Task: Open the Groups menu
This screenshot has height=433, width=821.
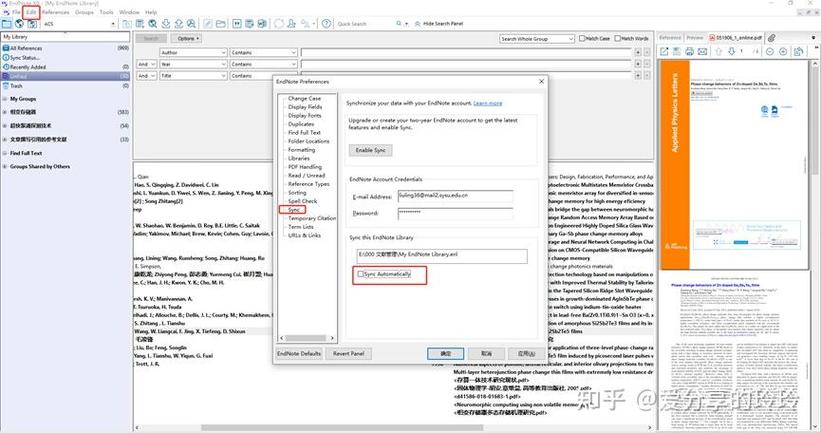Action: pyautogui.click(x=84, y=12)
